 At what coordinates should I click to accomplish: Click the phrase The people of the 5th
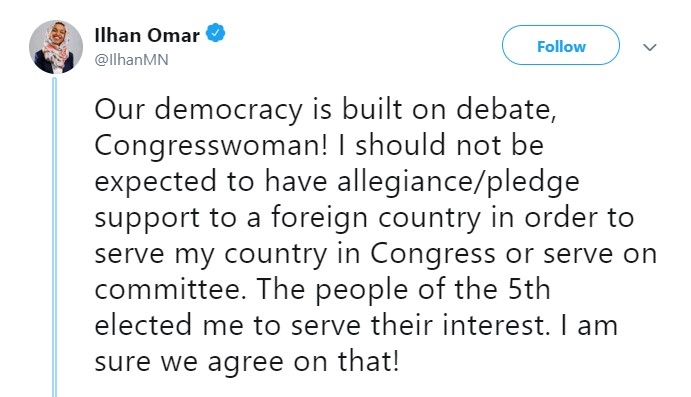tap(404, 290)
